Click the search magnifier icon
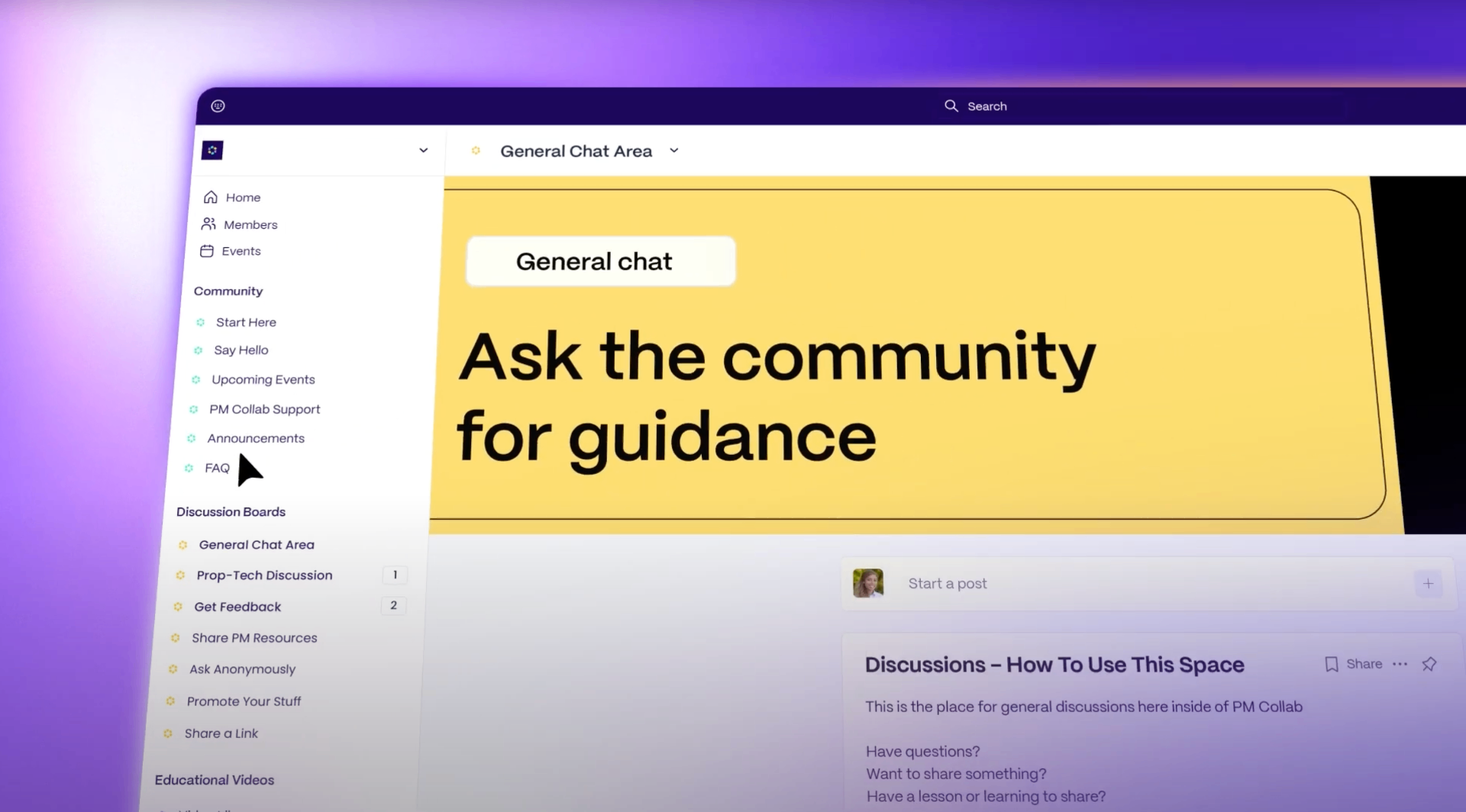 click(x=951, y=106)
